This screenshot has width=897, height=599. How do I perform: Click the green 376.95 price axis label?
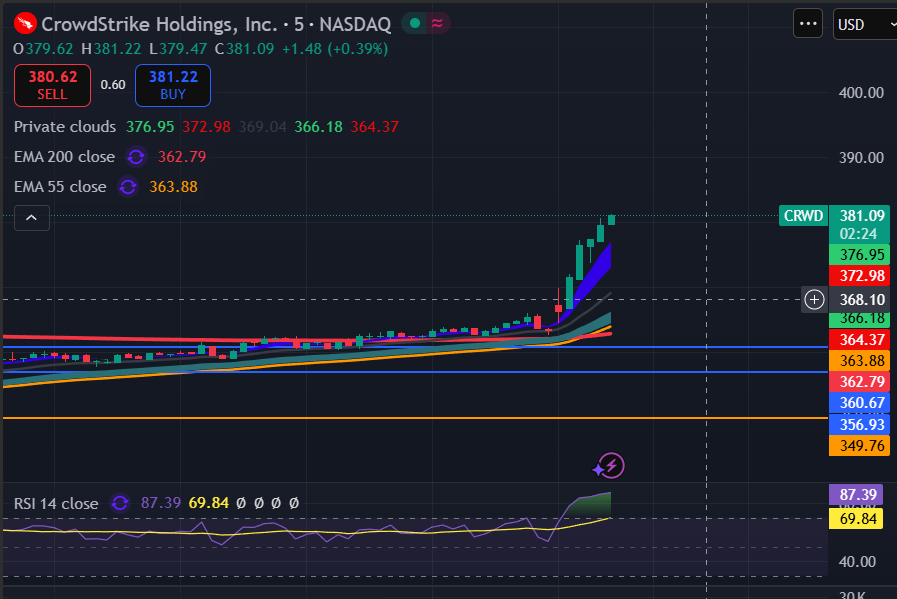click(862, 255)
